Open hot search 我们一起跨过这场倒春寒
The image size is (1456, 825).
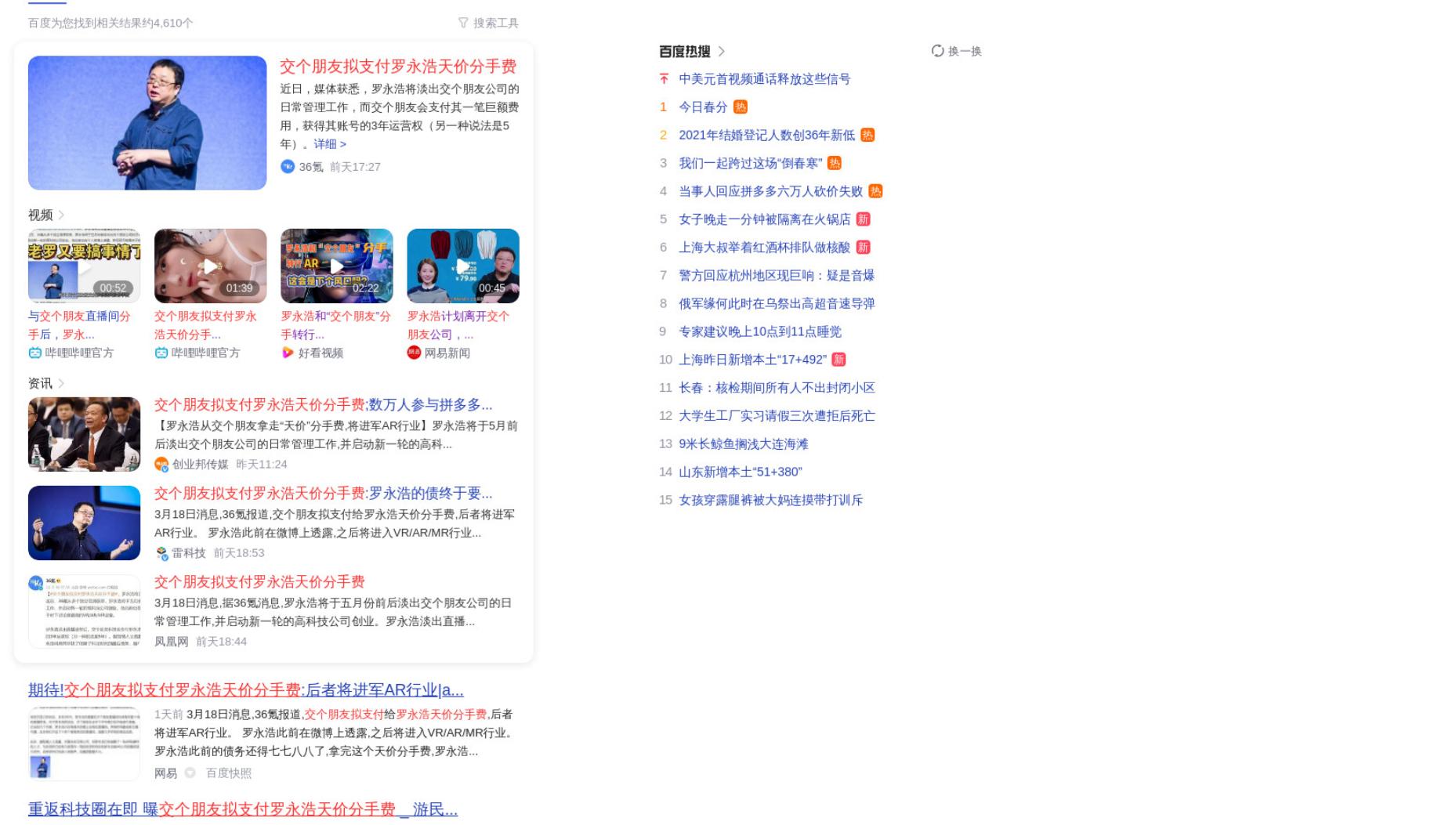751,164
